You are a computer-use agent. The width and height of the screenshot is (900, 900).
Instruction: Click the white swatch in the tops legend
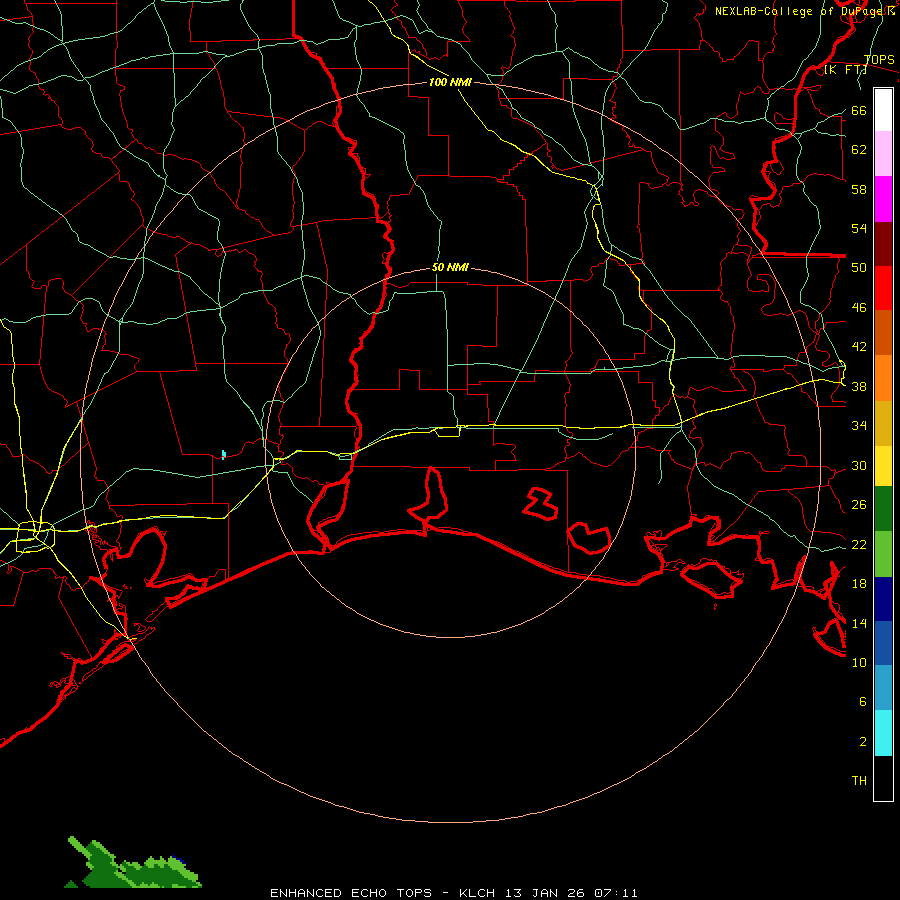pyautogui.click(x=883, y=110)
